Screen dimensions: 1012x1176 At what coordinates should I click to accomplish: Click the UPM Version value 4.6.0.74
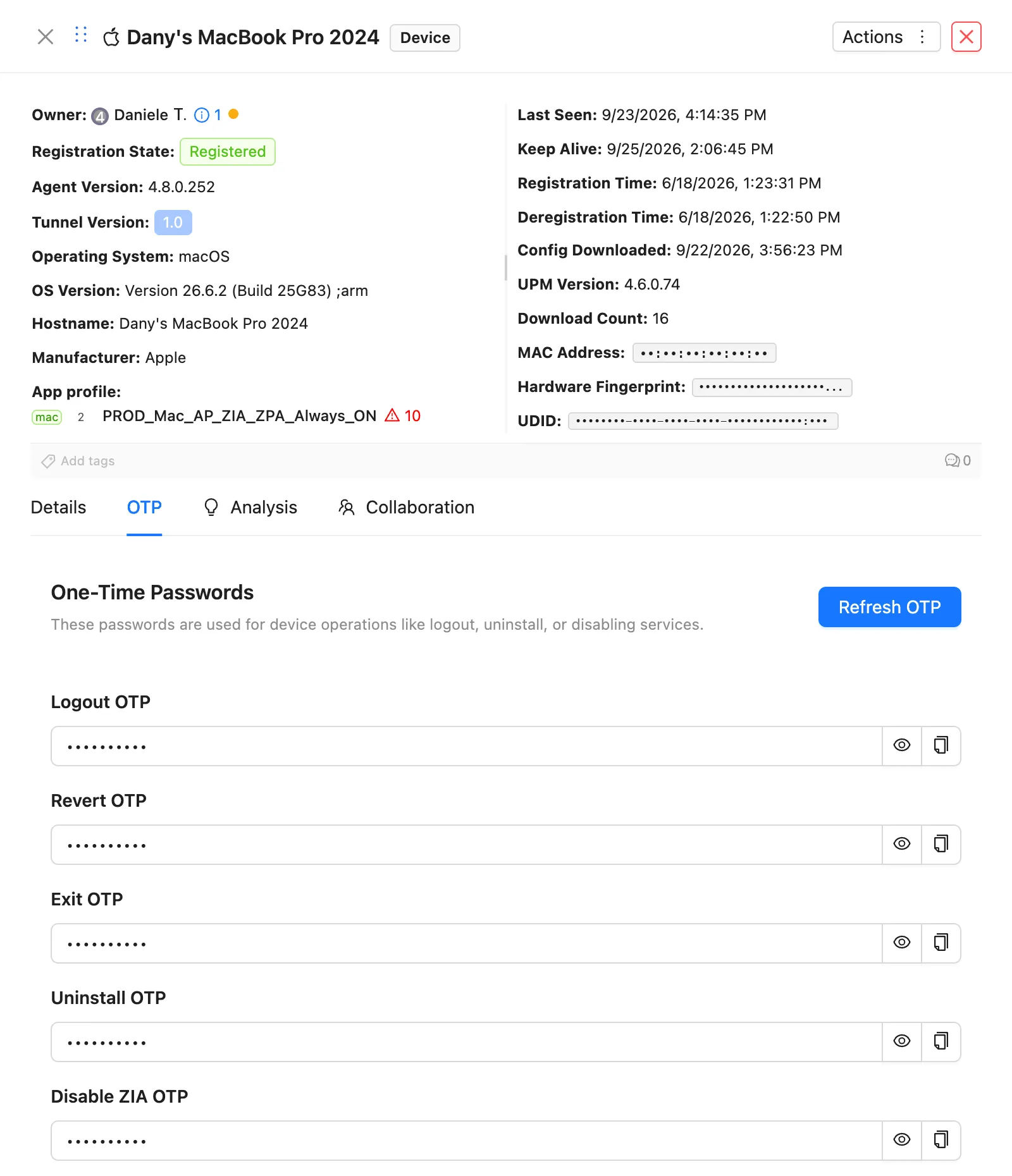coord(652,285)
